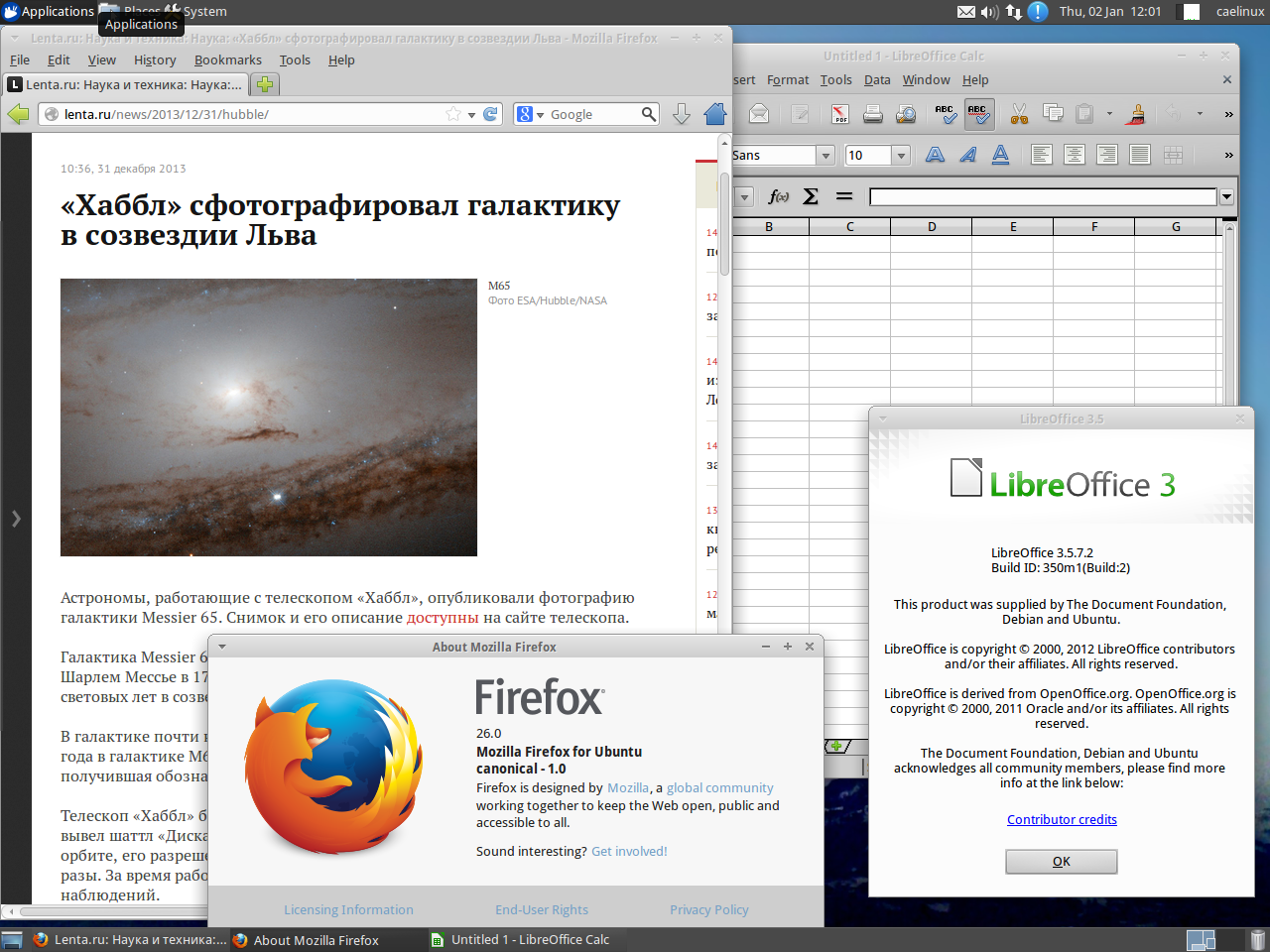This screenshot has width=1270, height=952.
Task: Click Firefox home button
Action: [x=715, y=114]
